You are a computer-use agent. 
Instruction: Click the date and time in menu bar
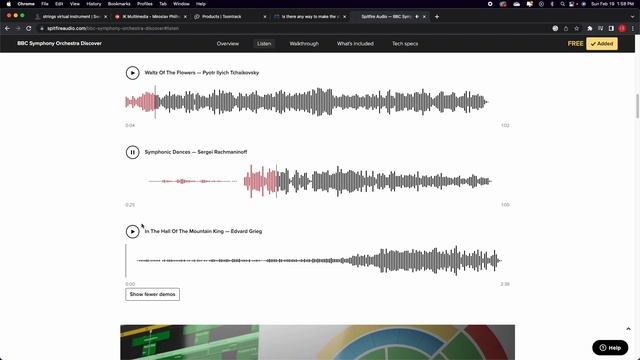tap(613, 4)
